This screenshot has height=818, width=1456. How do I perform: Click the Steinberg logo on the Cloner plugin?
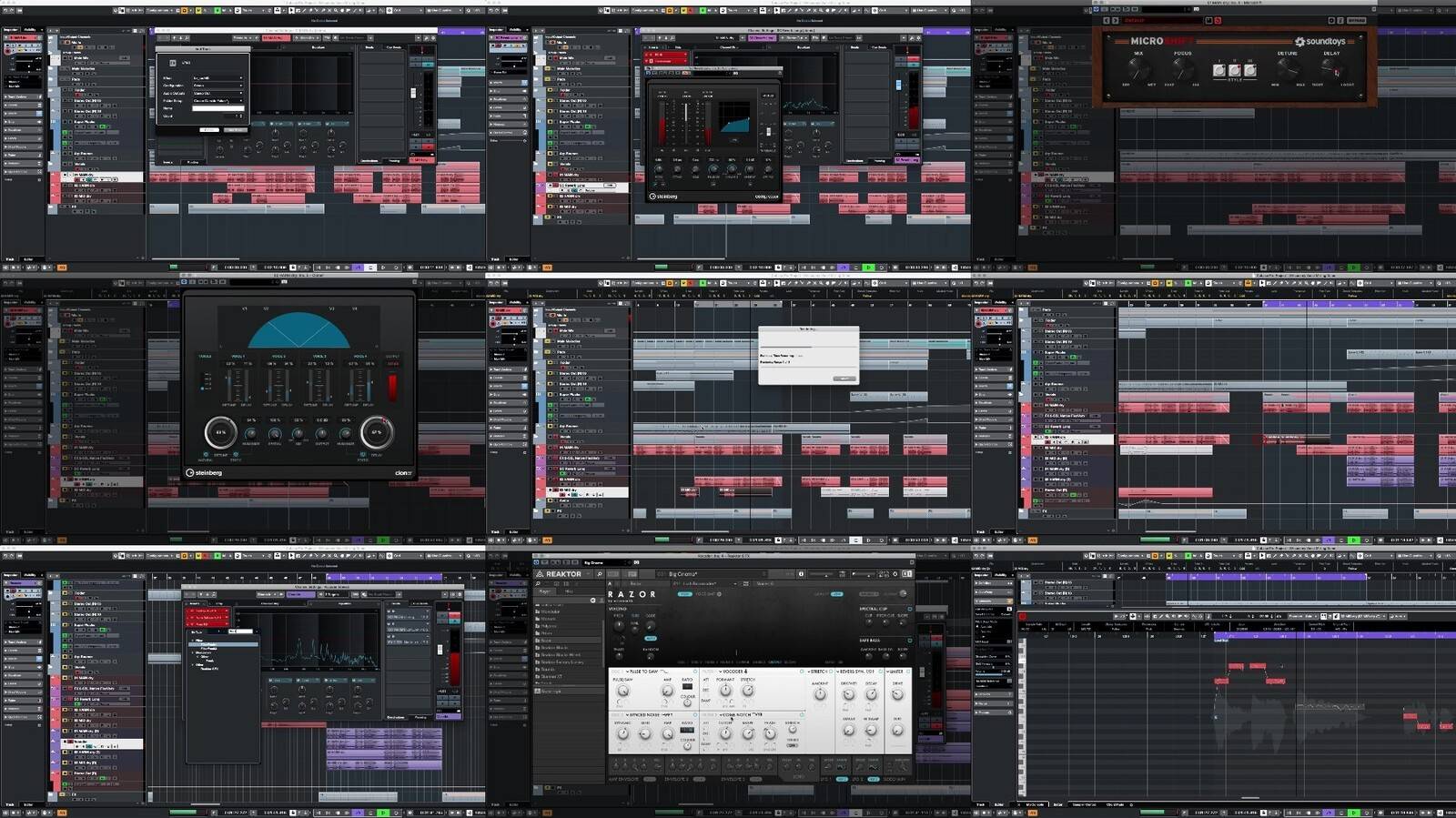pyautogui.click(x=204, y=473)
